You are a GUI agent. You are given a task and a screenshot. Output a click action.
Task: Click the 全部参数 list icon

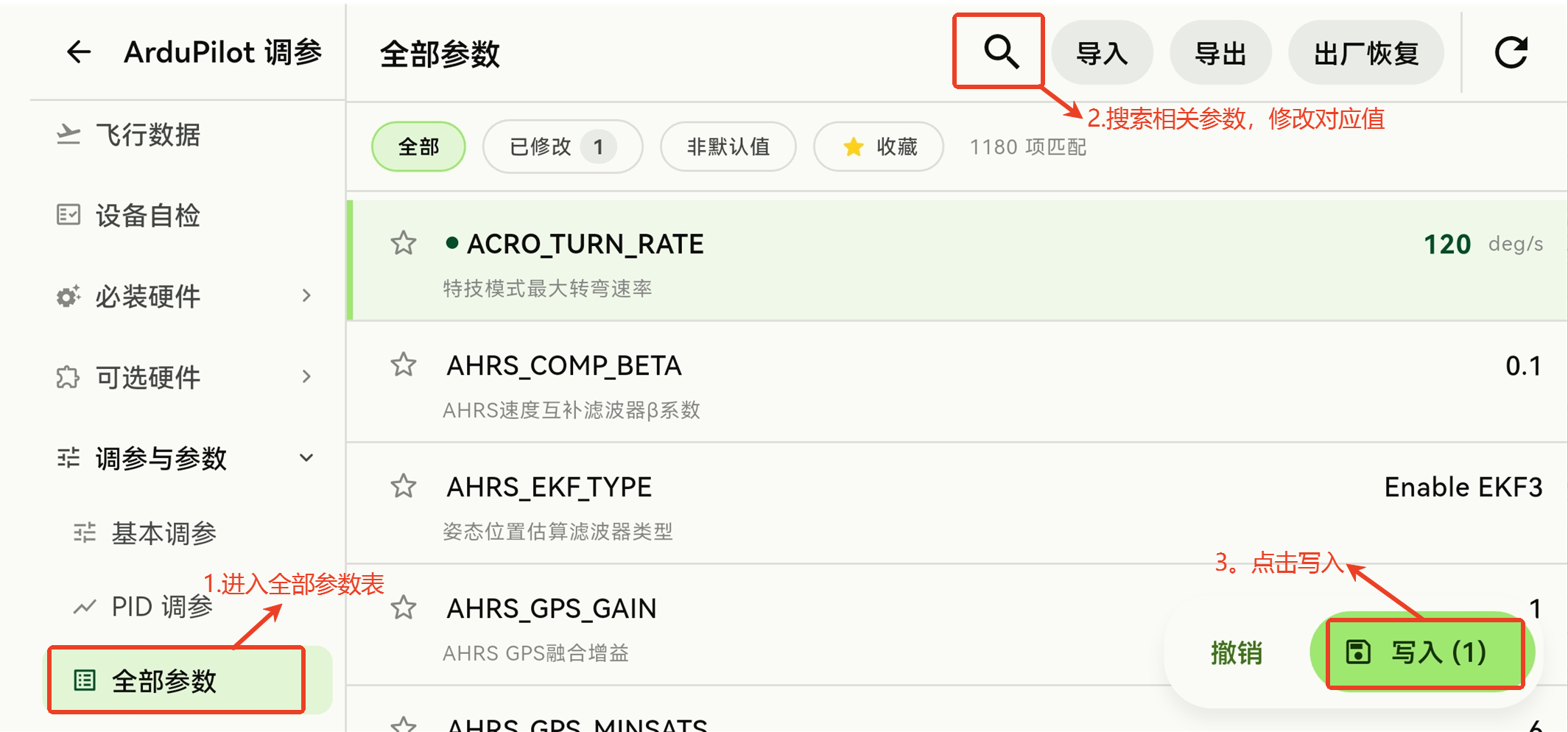(x=85, y=680)
